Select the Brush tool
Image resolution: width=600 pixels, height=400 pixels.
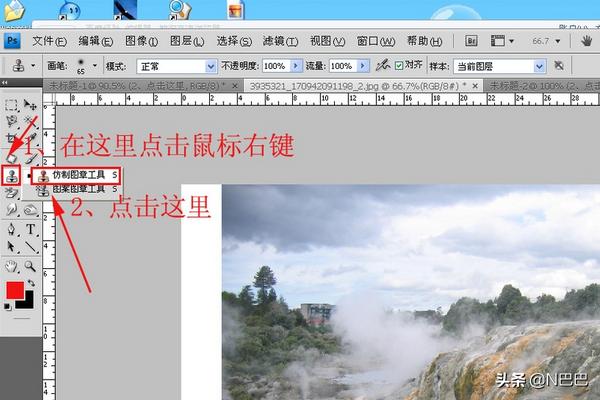pyautogui.click(x=31, y=158)
